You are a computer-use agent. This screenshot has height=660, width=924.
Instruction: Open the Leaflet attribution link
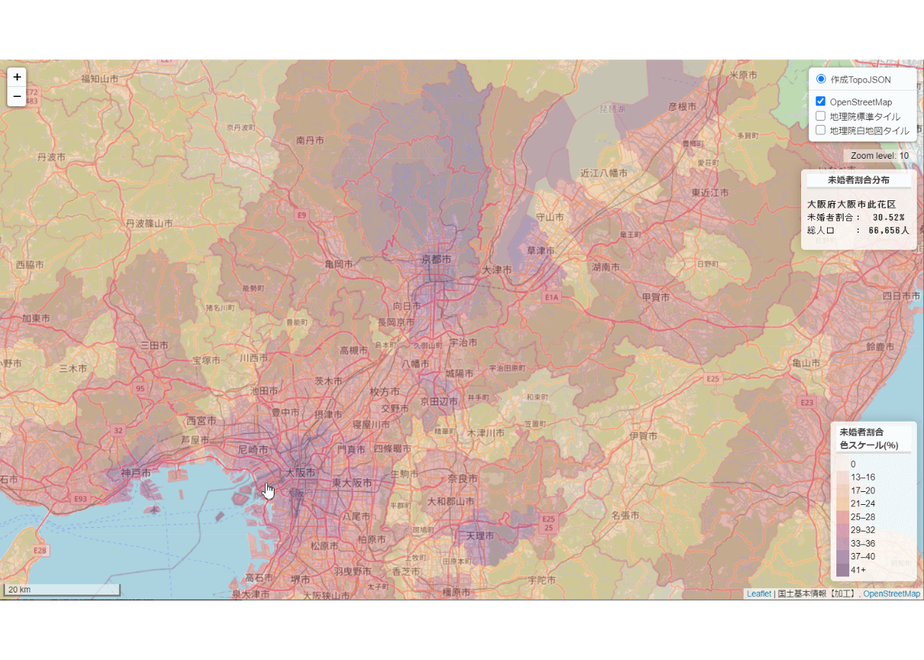(x=758, y=593)
